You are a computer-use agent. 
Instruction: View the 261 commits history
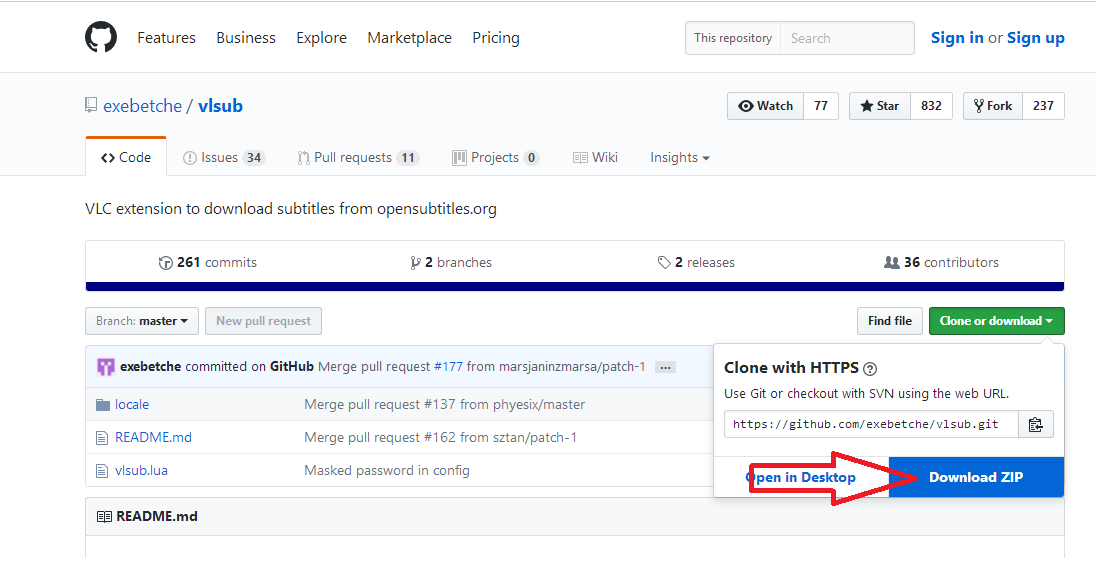208,263
